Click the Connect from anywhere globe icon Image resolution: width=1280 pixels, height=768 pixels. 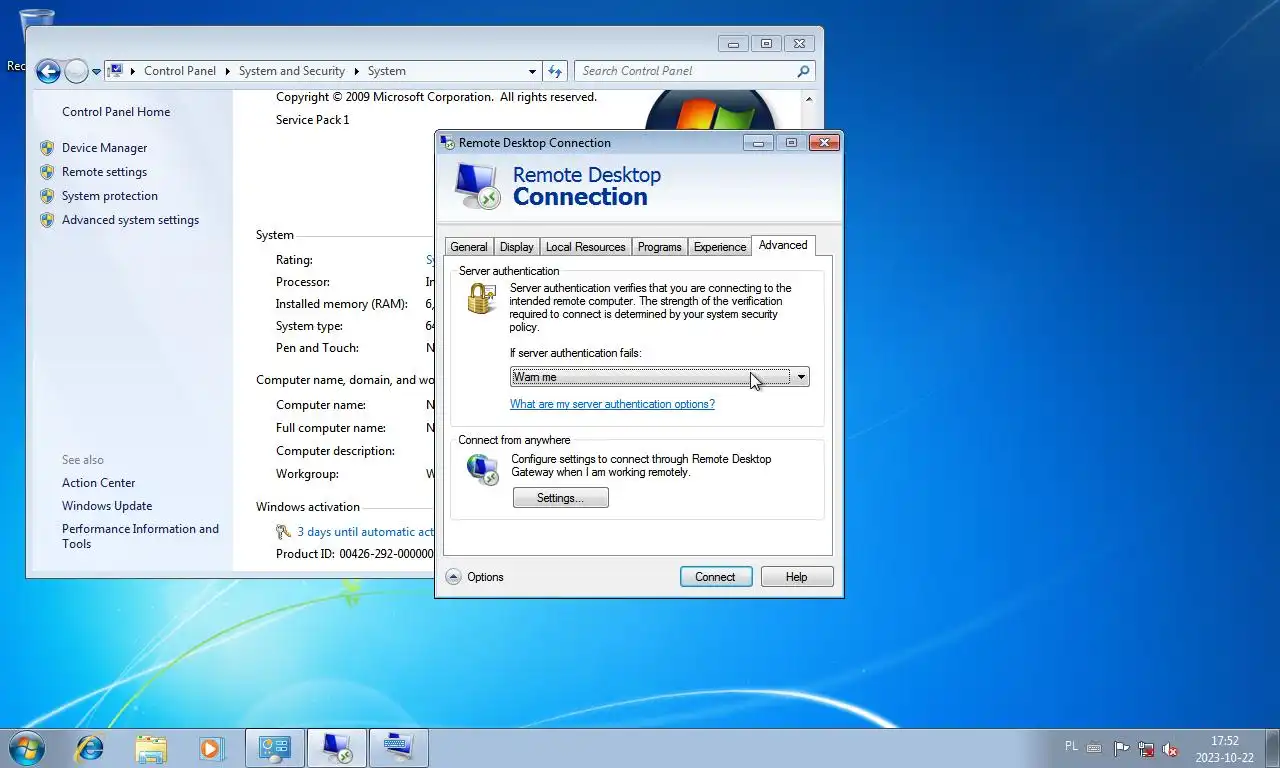point(483,468)
